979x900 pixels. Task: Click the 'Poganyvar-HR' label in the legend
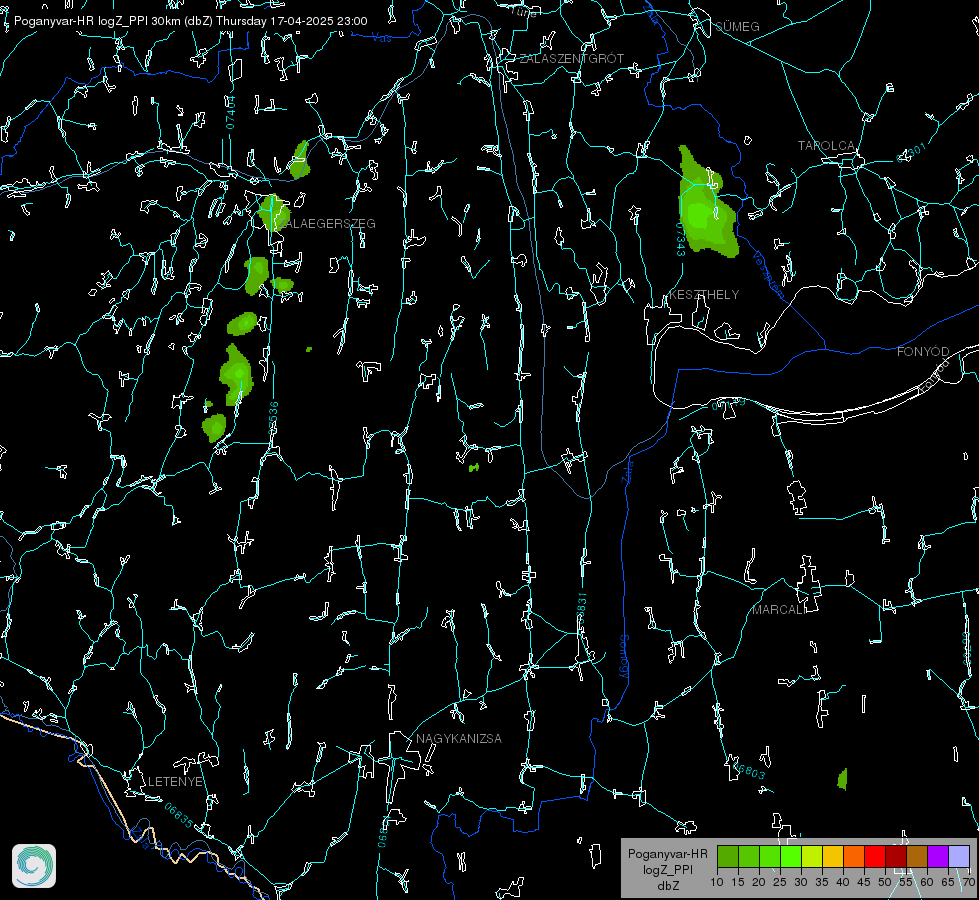click(x=667, y=854)
